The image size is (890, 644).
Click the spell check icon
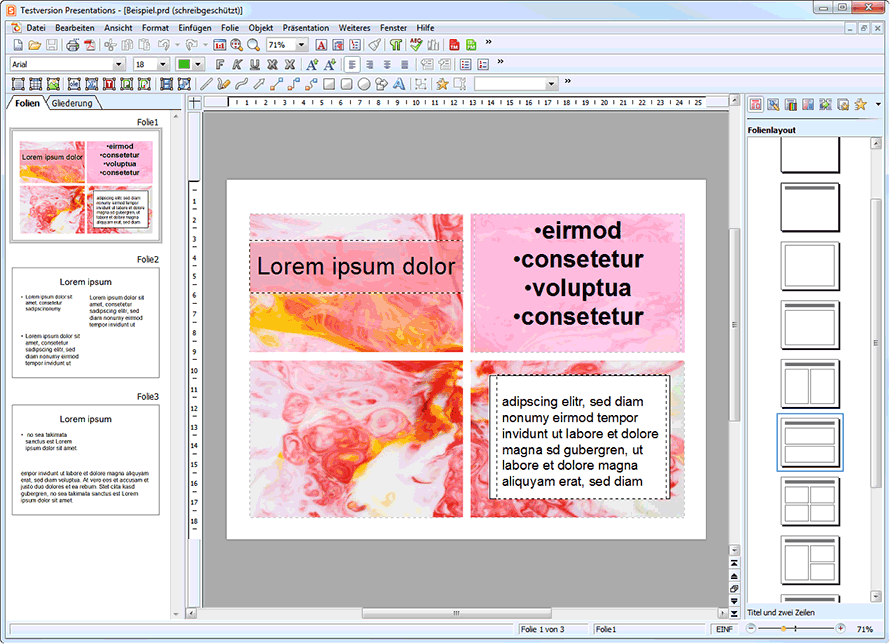[415, 45]
